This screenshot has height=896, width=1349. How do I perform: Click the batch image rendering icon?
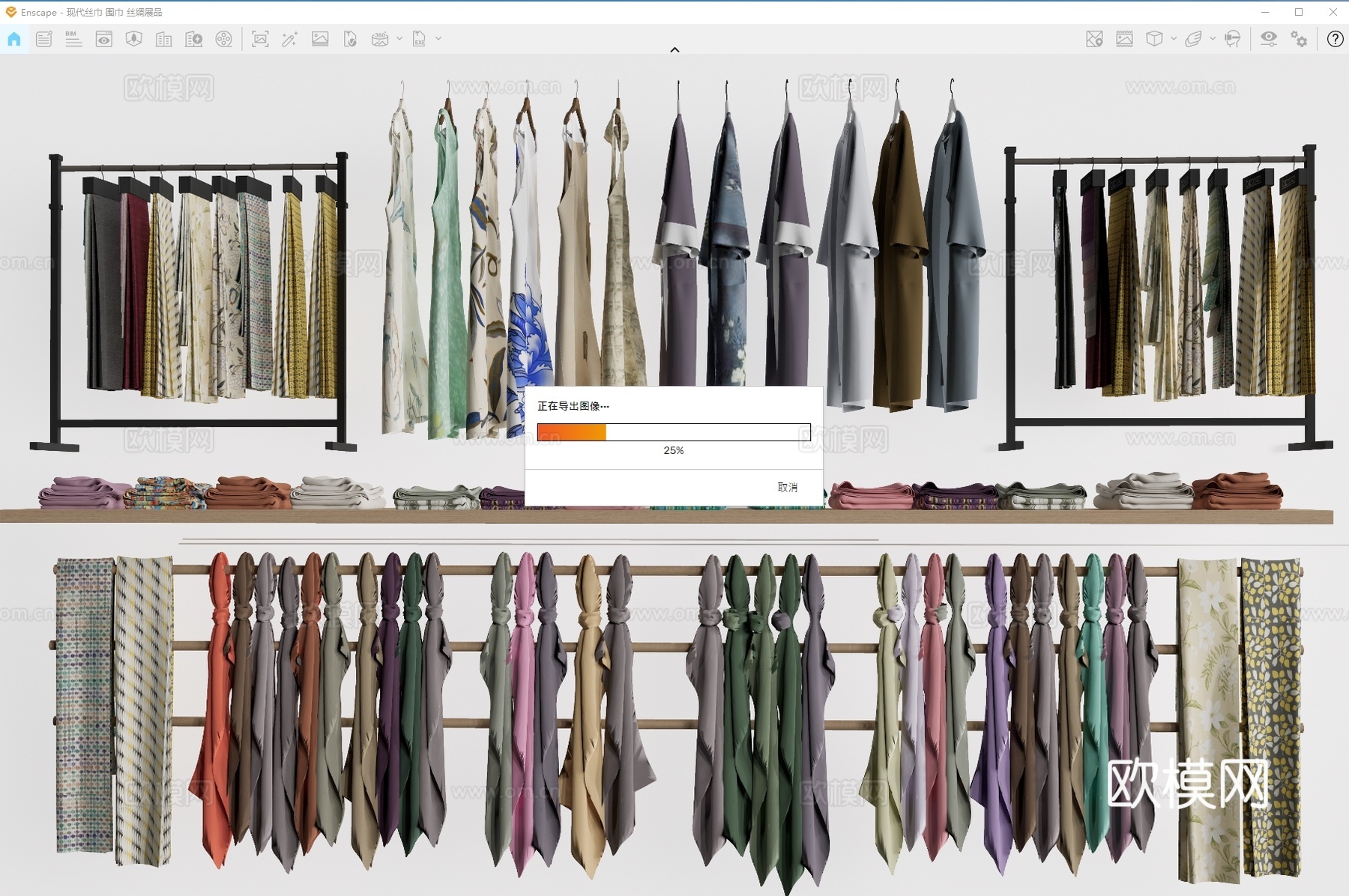click(x=320, y=39)
